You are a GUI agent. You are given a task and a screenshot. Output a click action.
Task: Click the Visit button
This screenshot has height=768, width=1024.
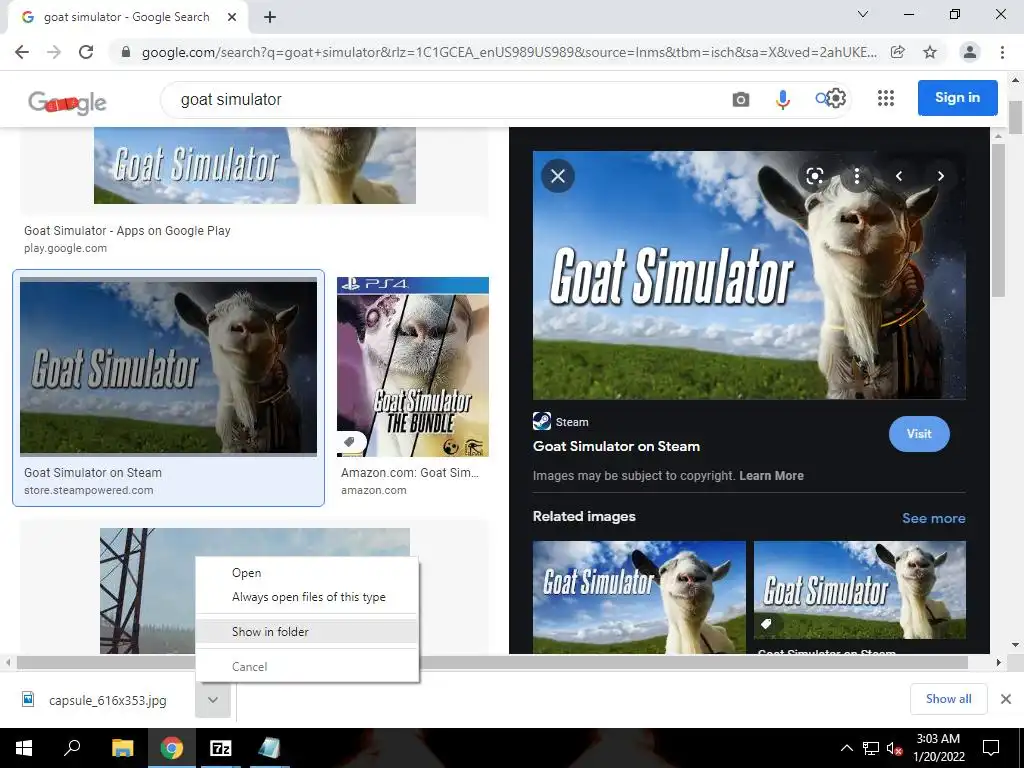(x=919, y=434)
